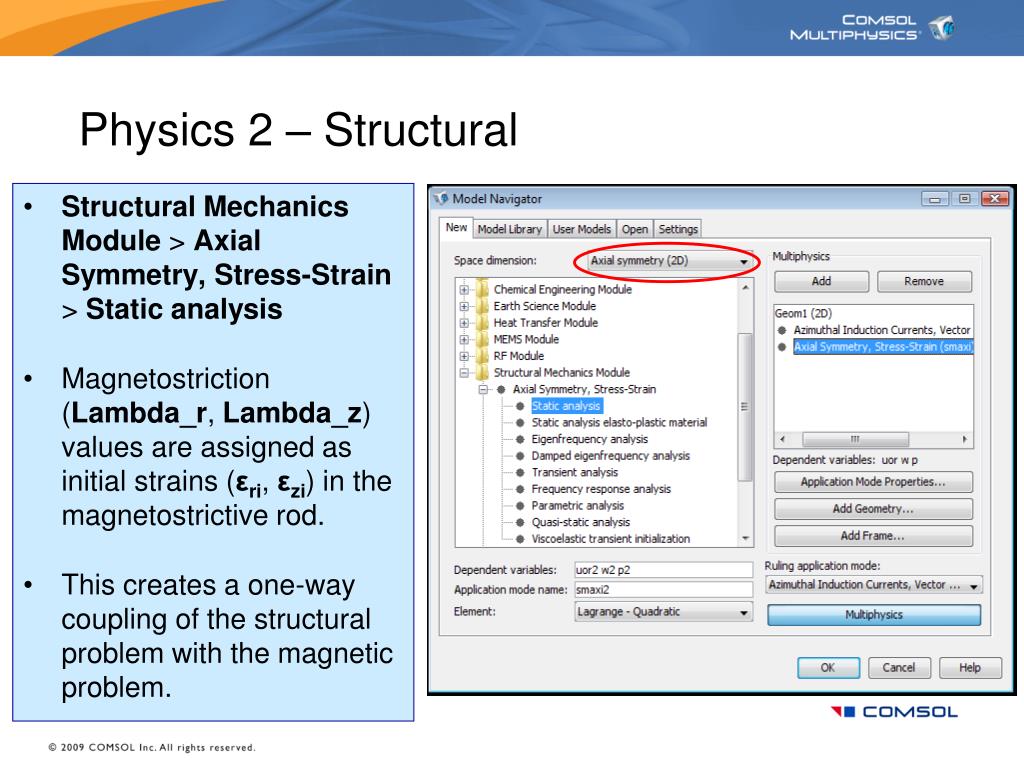Click the Add multiphysics button
Image resolution: width=1024 pixels, height=768 pixels.
822,281
